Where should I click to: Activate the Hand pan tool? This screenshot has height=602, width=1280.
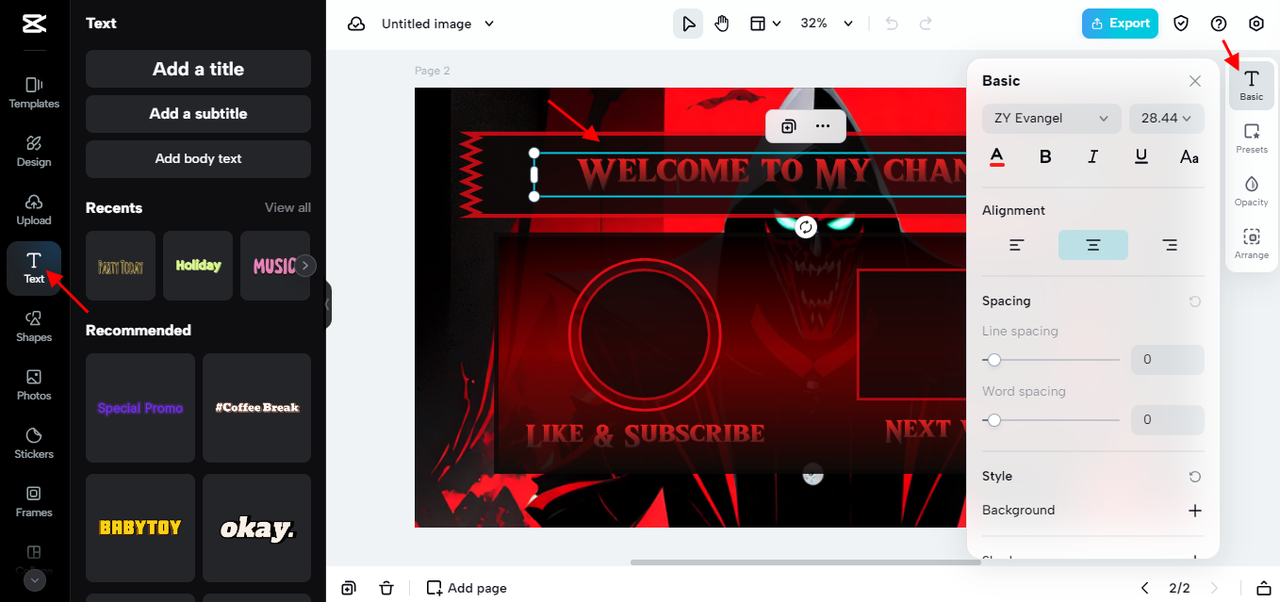pyautogui.click(x=722, y=24)
